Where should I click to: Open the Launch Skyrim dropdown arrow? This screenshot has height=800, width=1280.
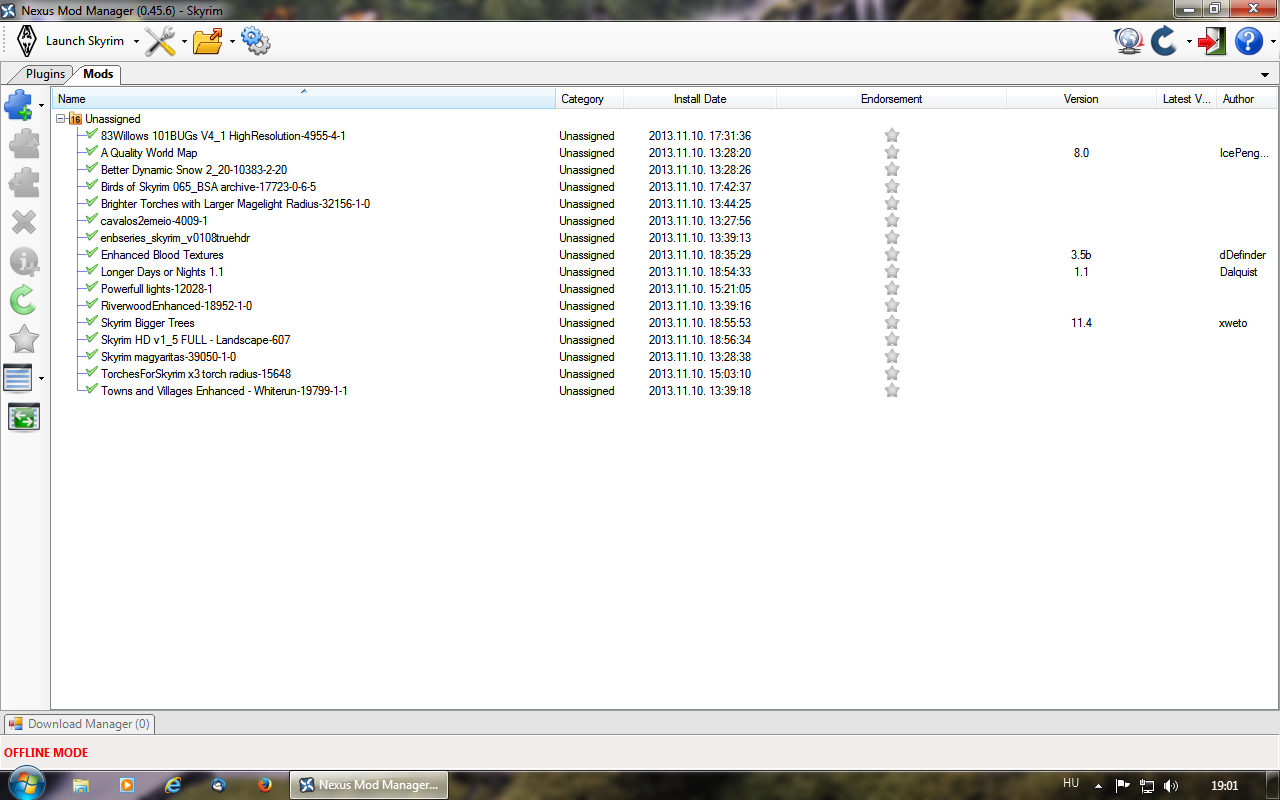click(x=136, y=41)
